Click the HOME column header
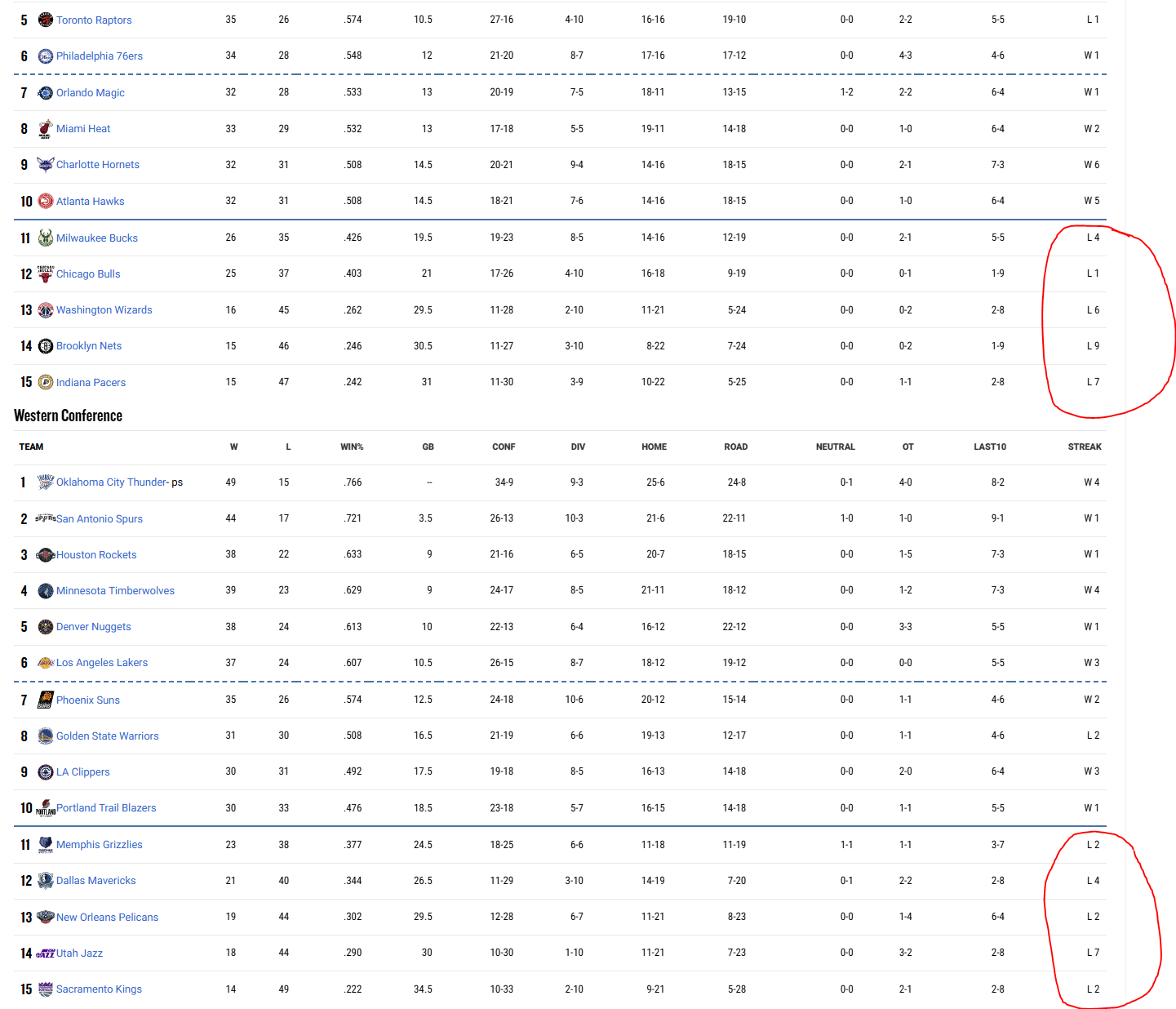 [654, 447]
